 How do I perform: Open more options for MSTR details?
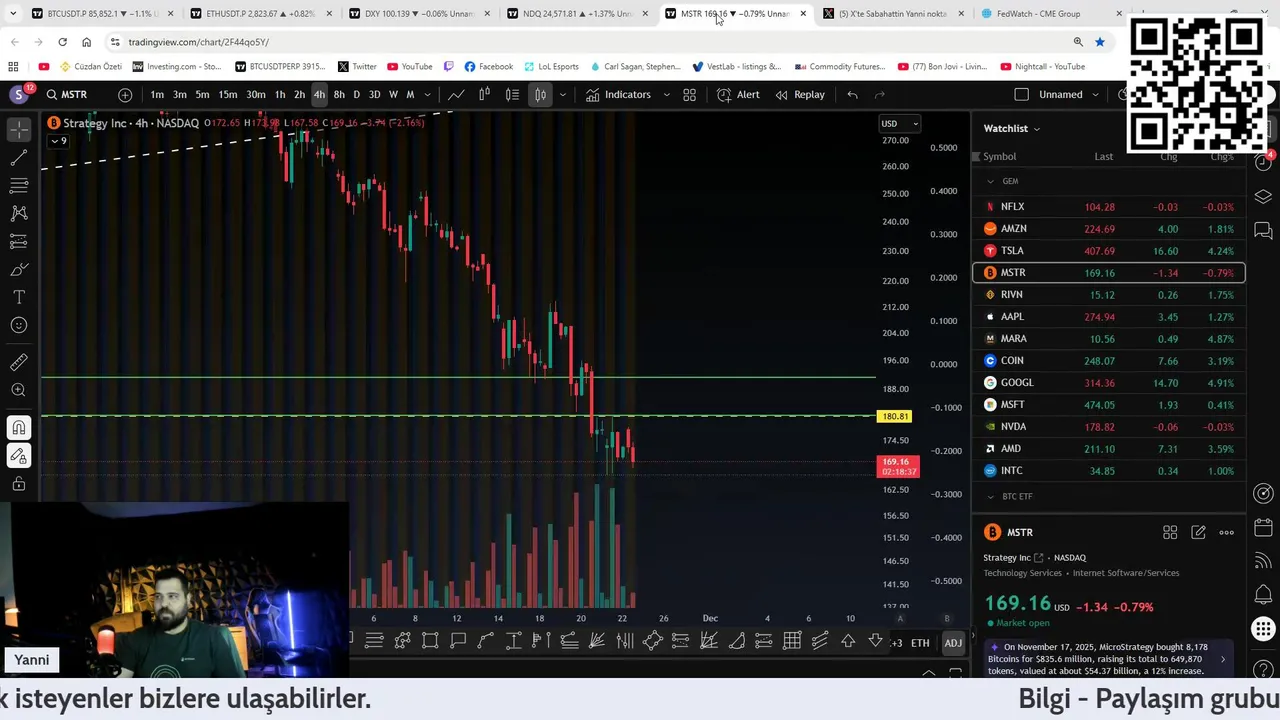pos(1227,533)
